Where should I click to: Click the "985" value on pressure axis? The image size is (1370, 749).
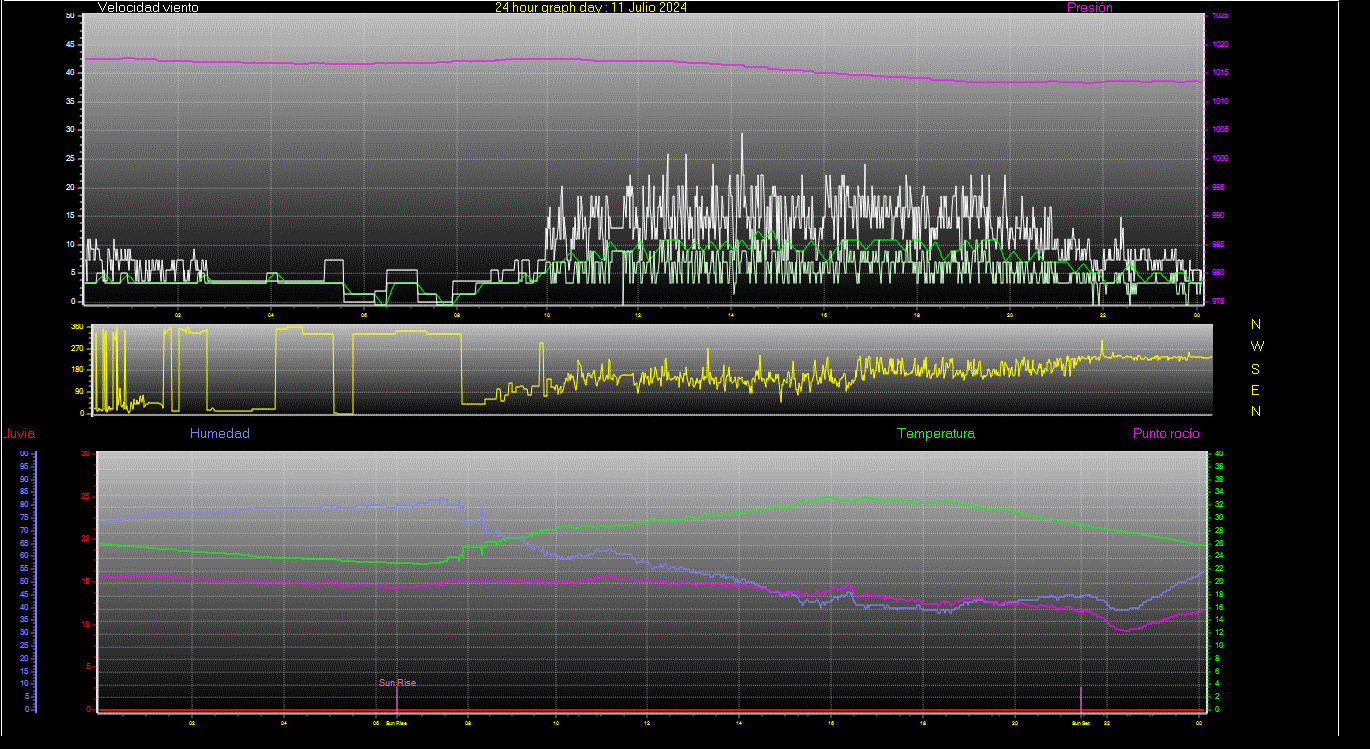[x=1218, y=244]
